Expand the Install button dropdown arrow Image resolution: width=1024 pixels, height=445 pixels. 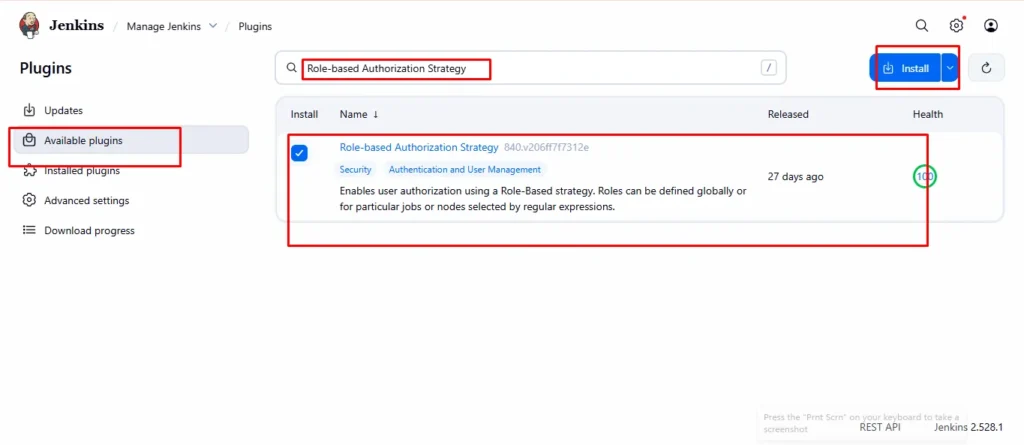(950, 68)
